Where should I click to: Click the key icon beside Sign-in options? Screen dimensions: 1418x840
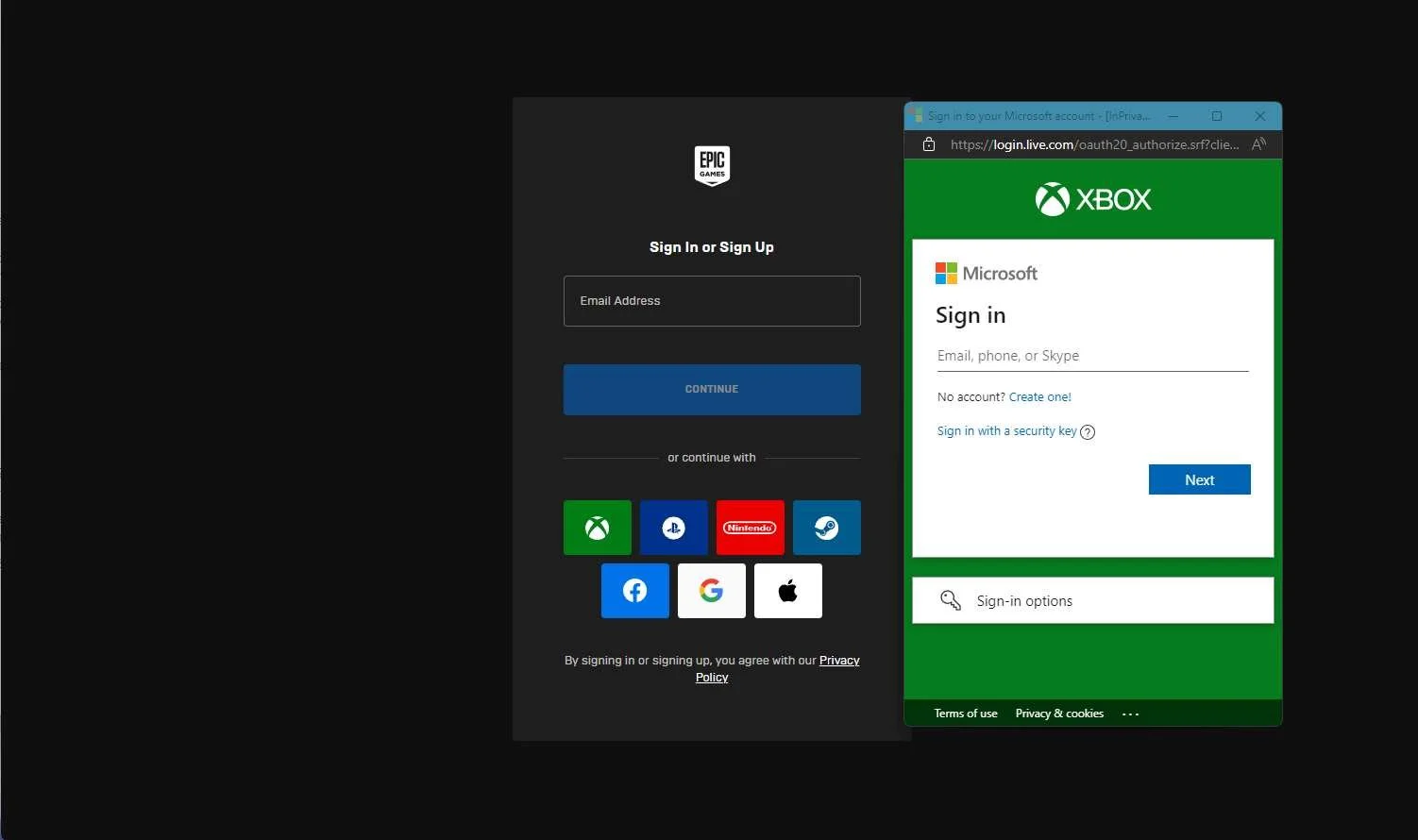(951, 600)
